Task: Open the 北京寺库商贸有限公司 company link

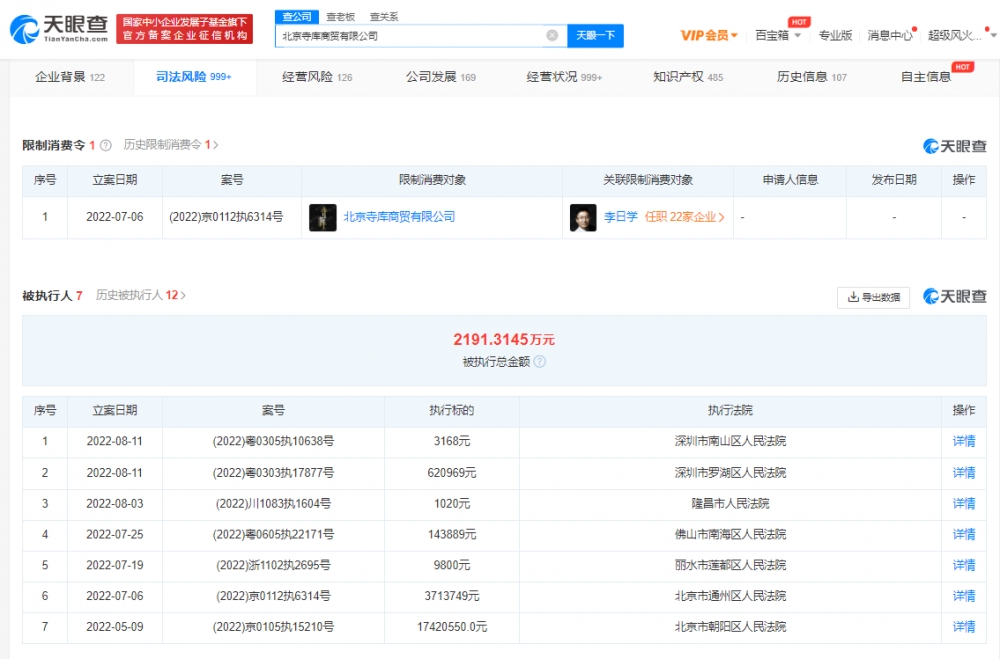Action: pos(399,218)
